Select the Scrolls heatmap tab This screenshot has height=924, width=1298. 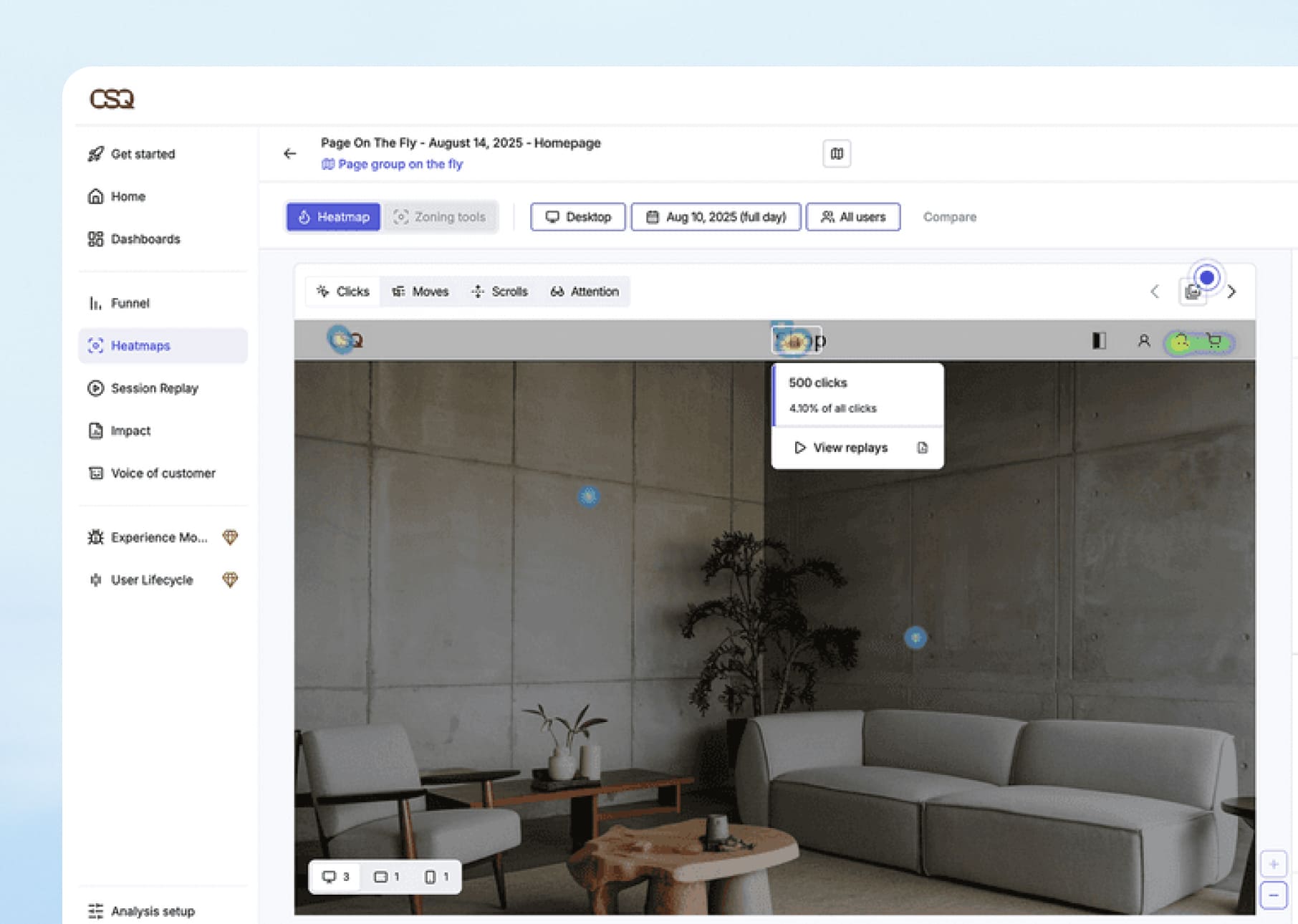point(499,292)
